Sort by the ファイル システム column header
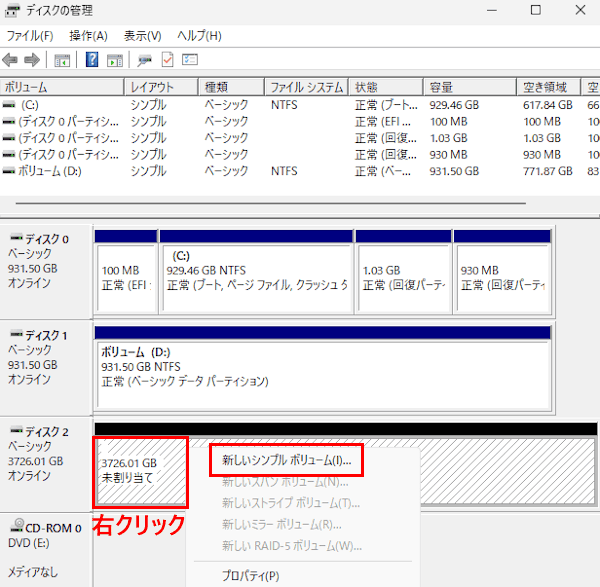The height and width of the screenshot is (587, 600). point(307,87)
